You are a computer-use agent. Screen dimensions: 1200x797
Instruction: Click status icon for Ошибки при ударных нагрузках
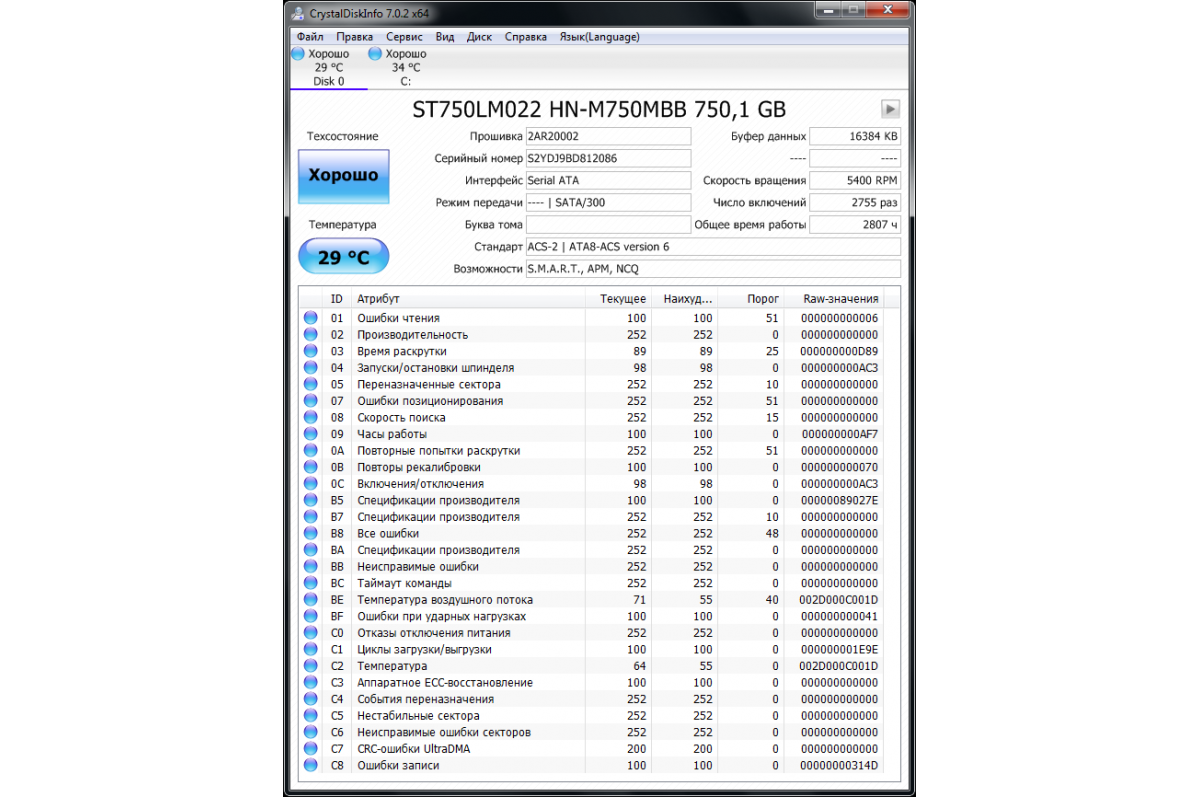coord(311,616)
